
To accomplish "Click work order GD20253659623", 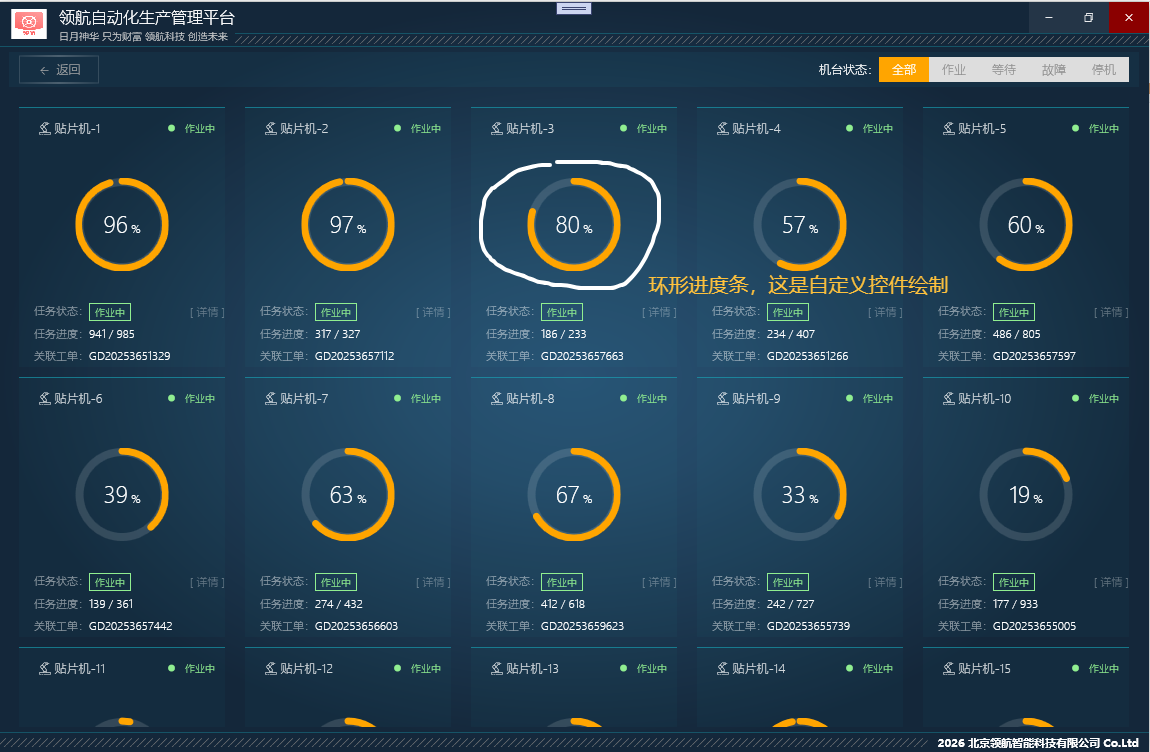I will [582, 627].
